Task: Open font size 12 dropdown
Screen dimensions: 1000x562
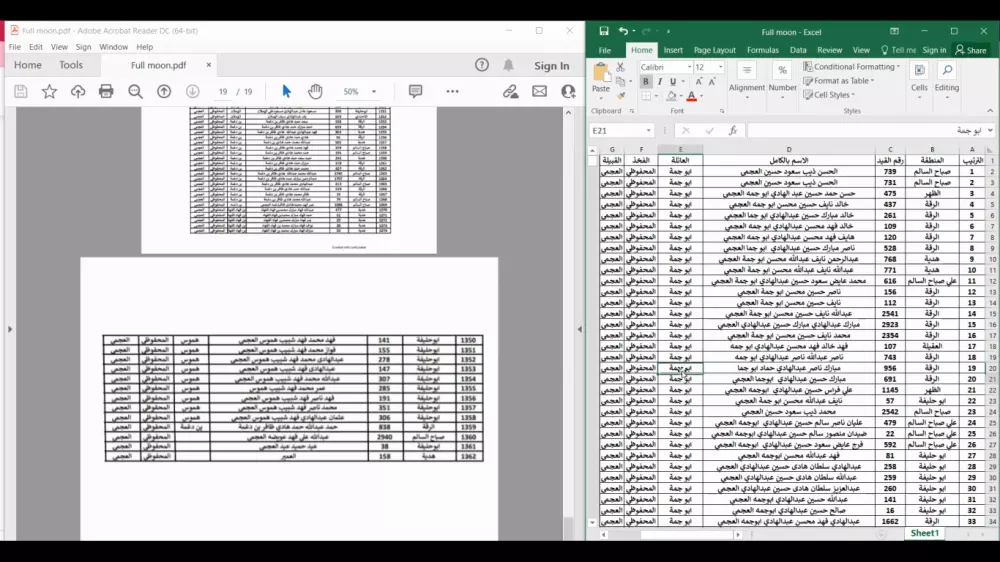Action: [x=721, y=67]
